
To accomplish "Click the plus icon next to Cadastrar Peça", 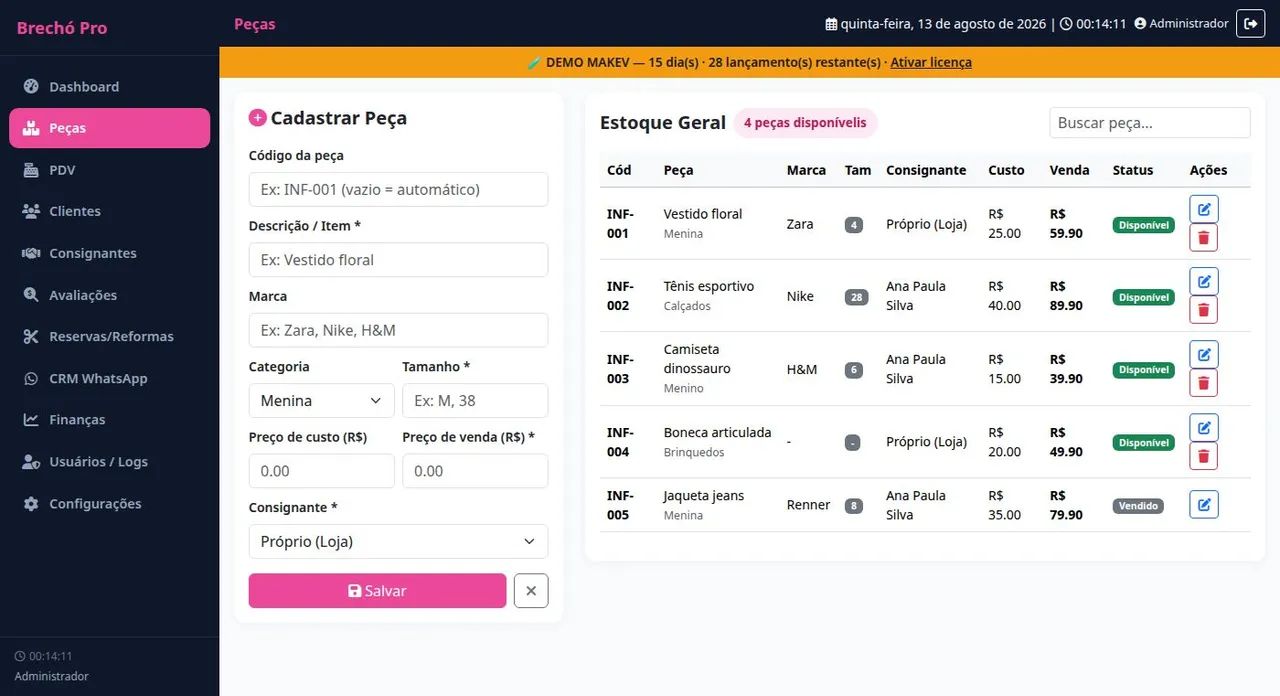I will 257,118.
